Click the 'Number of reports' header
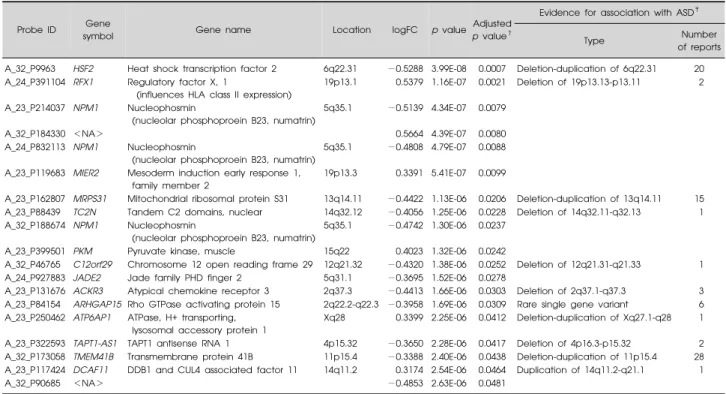Image resolution: width=726 pixels, height=394 pixels. point(699,41)
